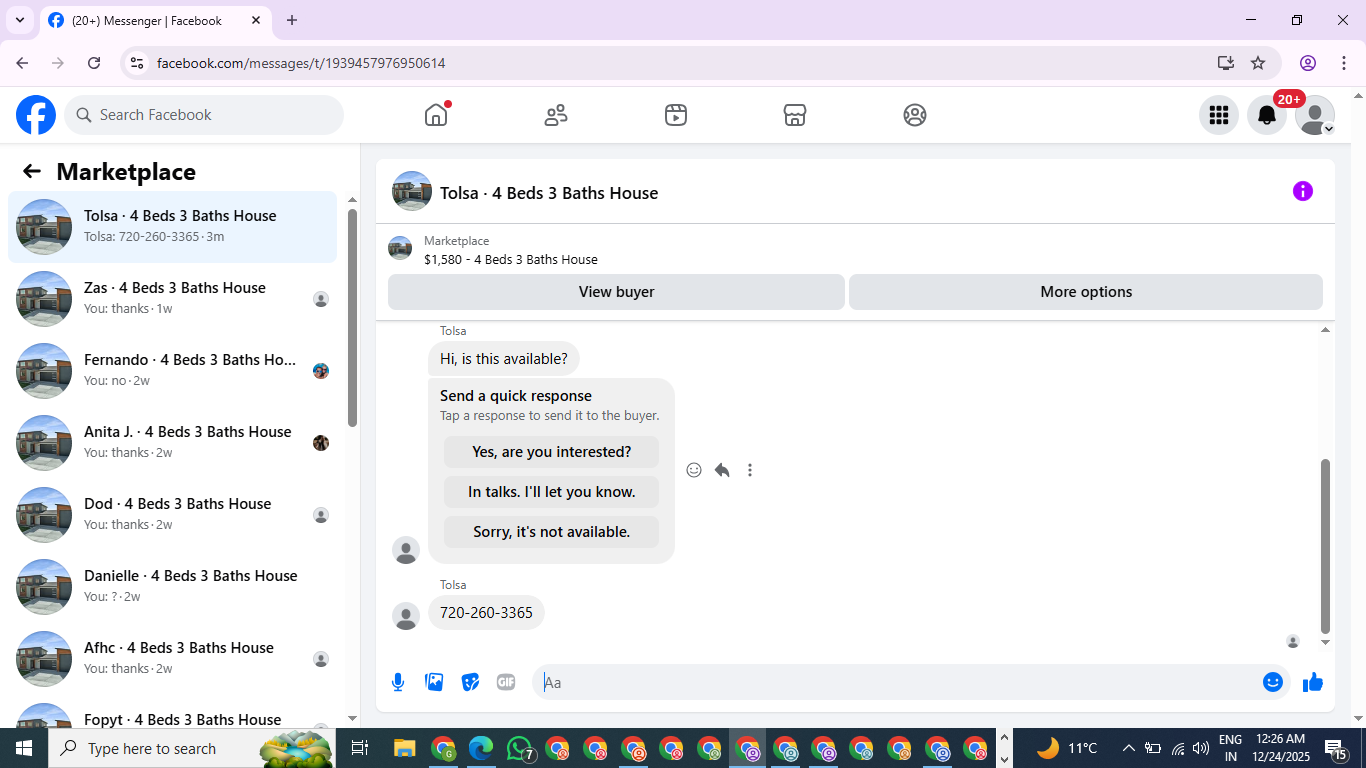Click Tolsa's chat header house thumbnail
The height and width of the screenshot is (768, 1366).
pos(412,191)
